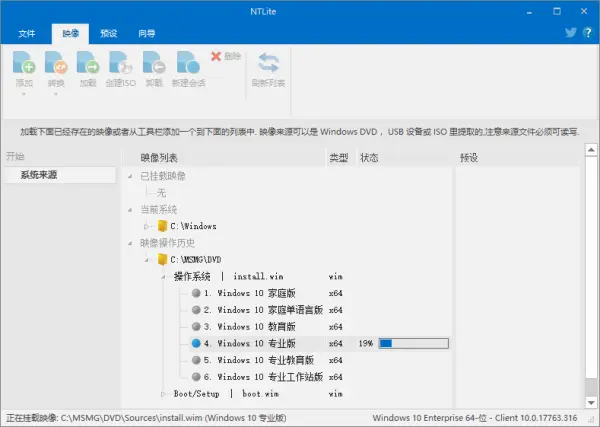This screenshot has height=427, width=600.
Task: Select the row '5. Windows 10 专业教育版'
Action: pos(259,360)
